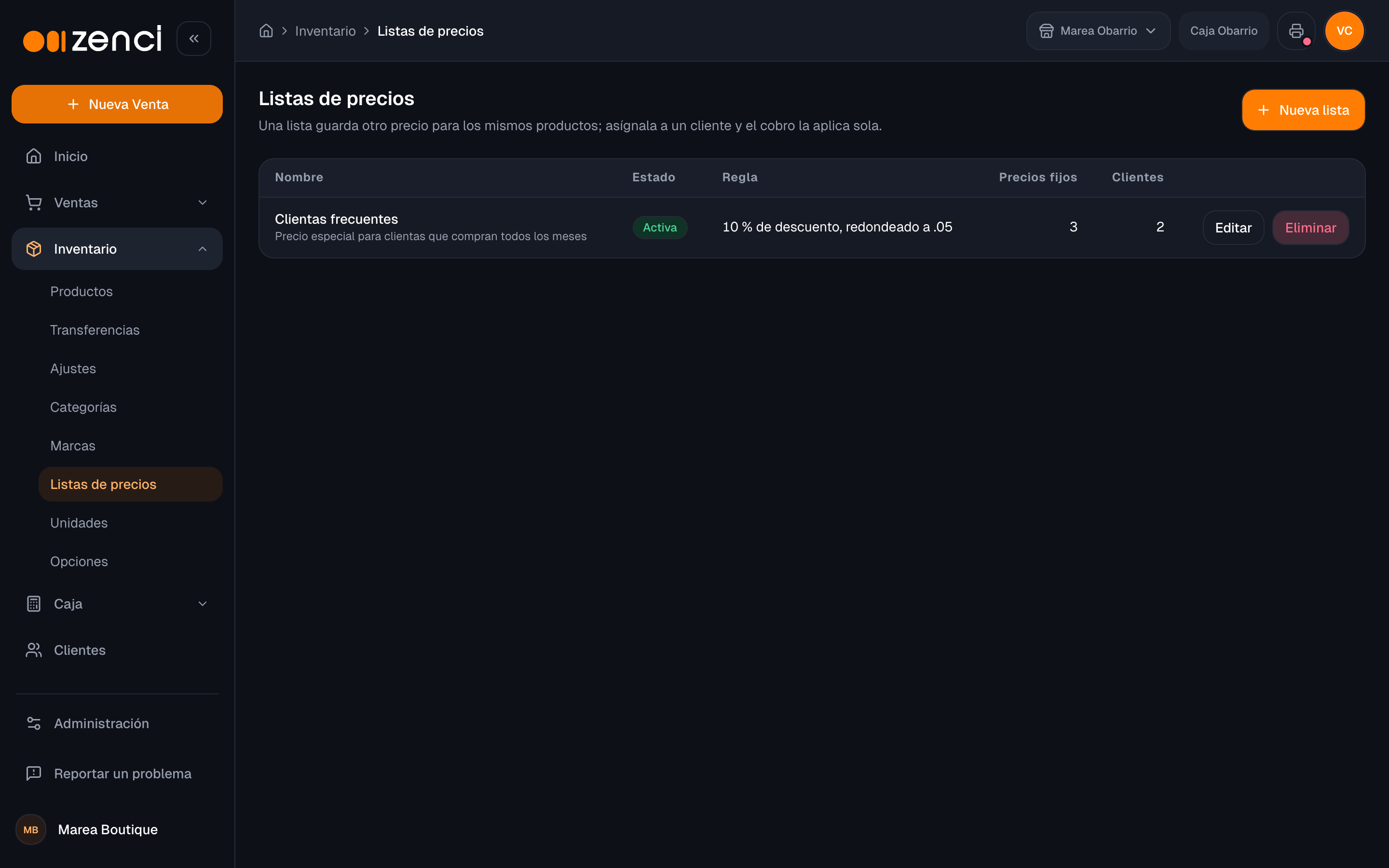The width and height of the screenshot is (1389, 868).
Task: Click the Administración sliders icon
Action: coord(34,723)
